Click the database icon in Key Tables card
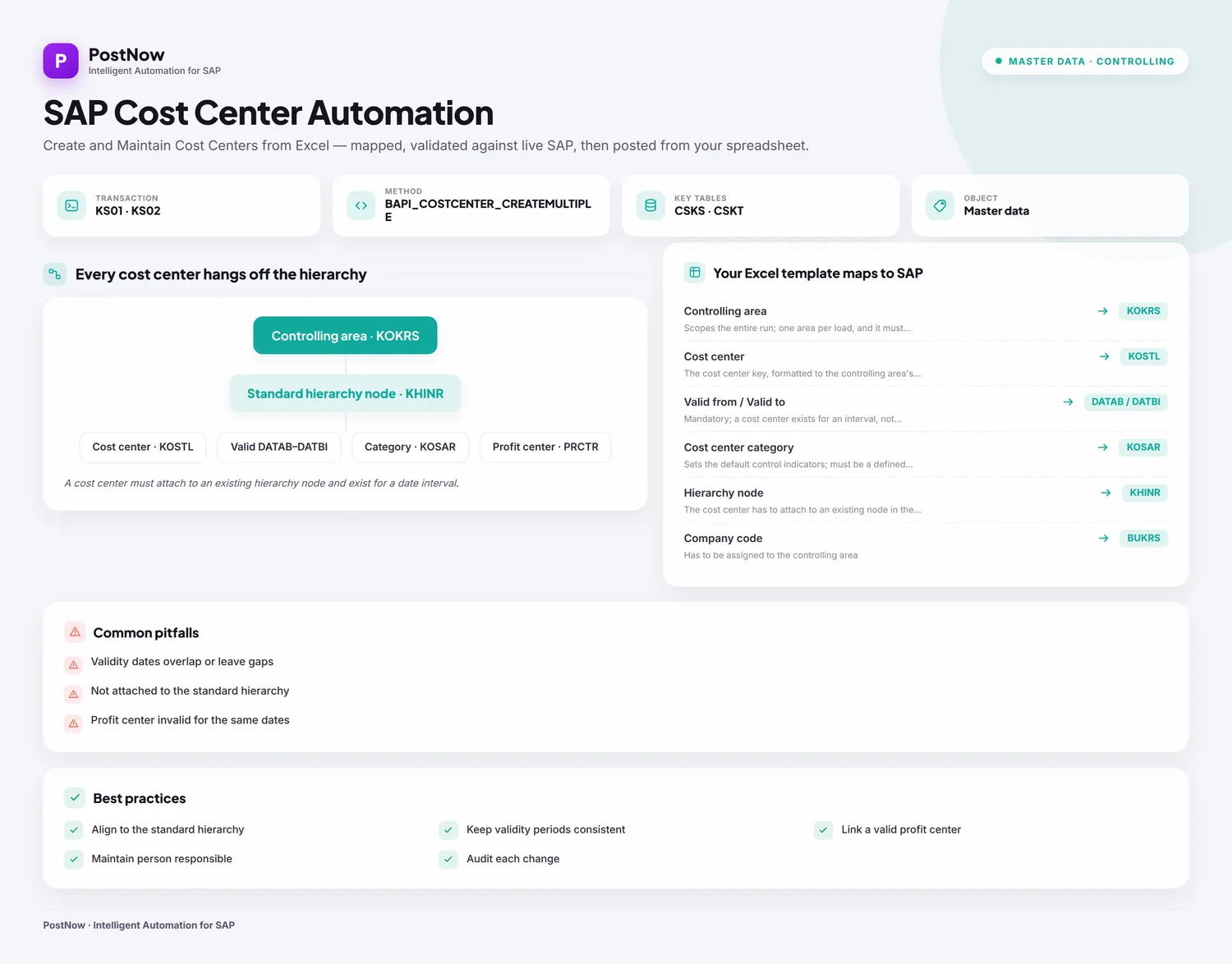This screenshot has width=1232, height=964. (x=650, y=205)
